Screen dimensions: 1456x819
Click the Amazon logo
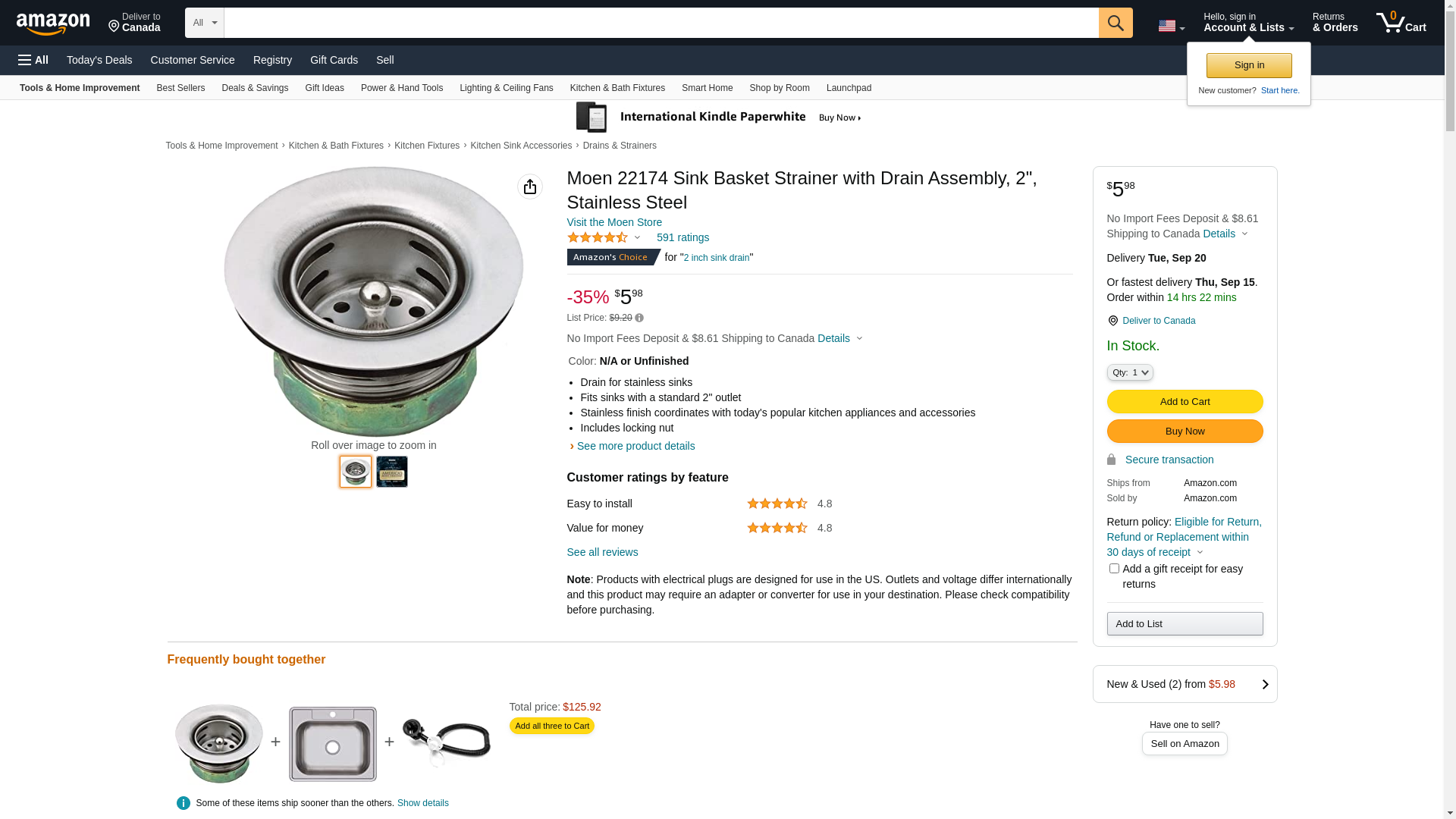[53, 24]
